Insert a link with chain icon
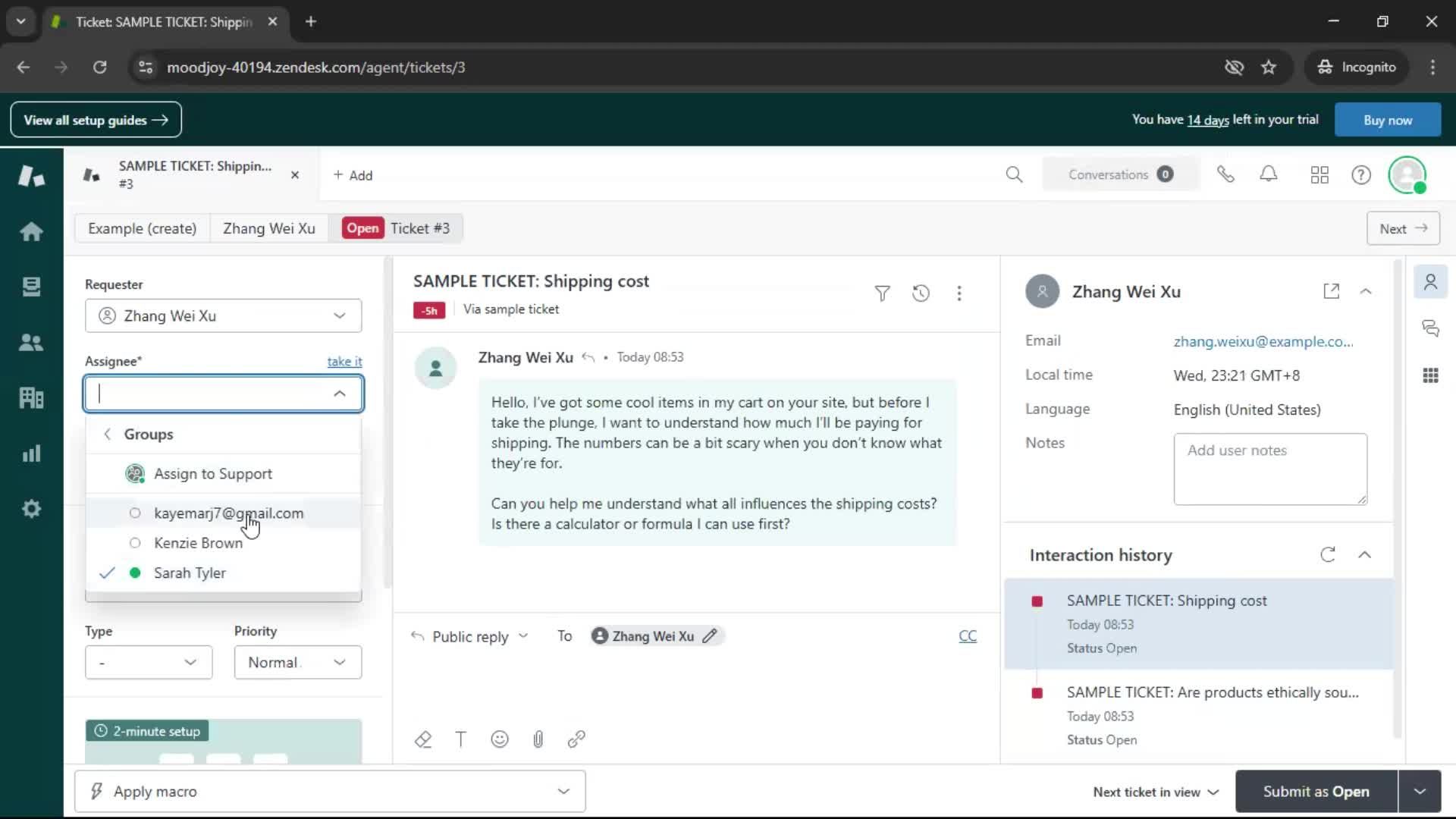1456x819 pixels. coord(576,739)
